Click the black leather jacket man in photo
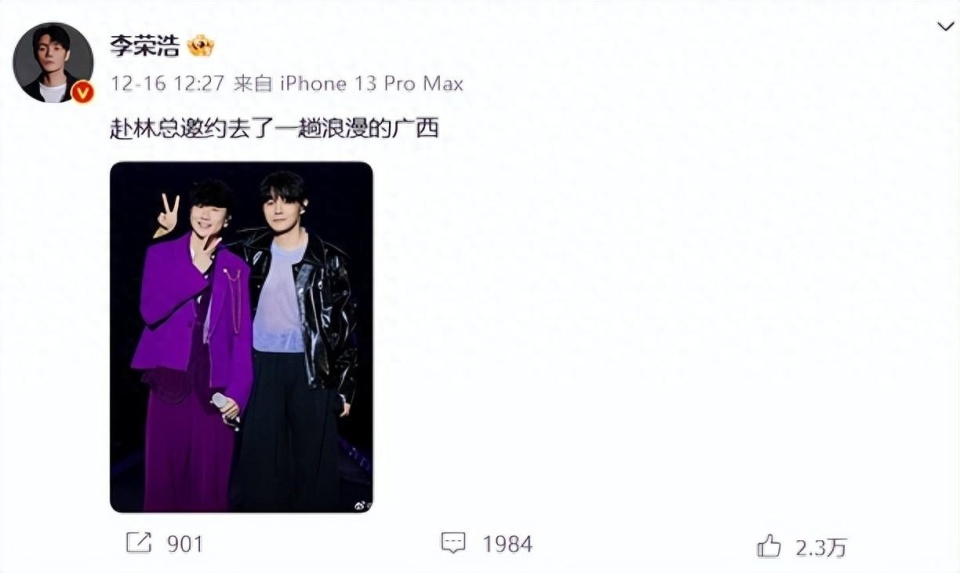The height and width of the screenshot is (573, 960). coord(297,341)
